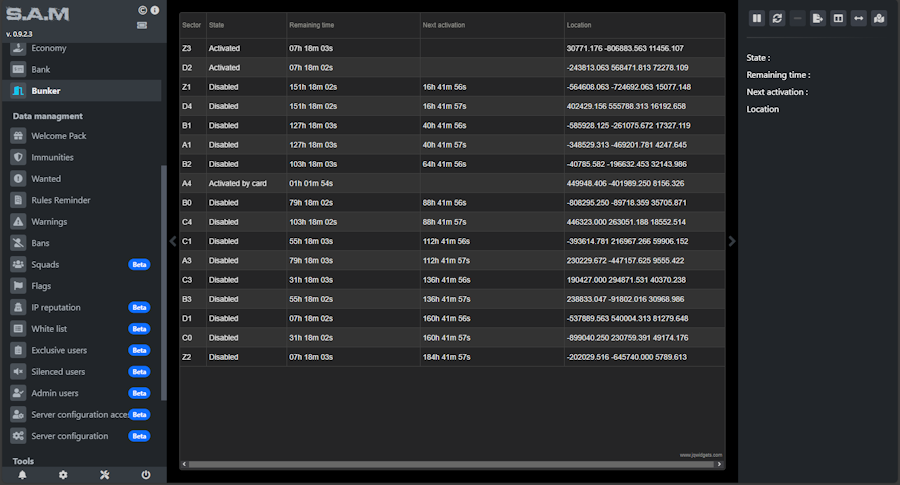Image resolution: width=900 pixels, height=485 pixels.
Task: Click the horizontal double-arrow expand icon
Action: click(x=858, y=18)
